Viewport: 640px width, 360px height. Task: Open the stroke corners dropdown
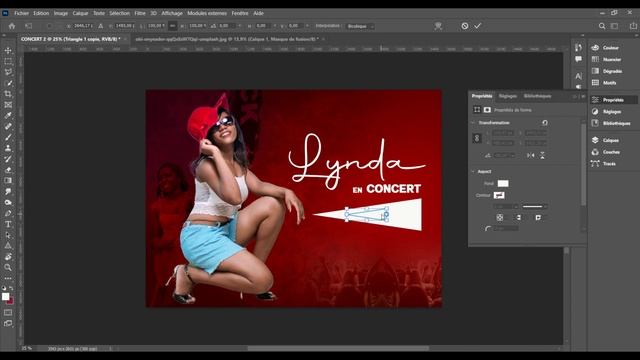point(538,218)
